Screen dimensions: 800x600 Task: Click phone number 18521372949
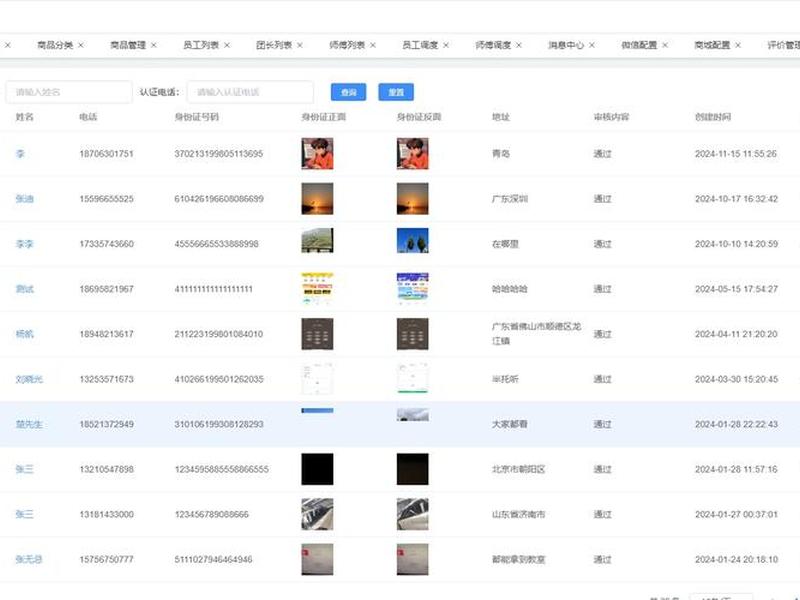(107, 424)
